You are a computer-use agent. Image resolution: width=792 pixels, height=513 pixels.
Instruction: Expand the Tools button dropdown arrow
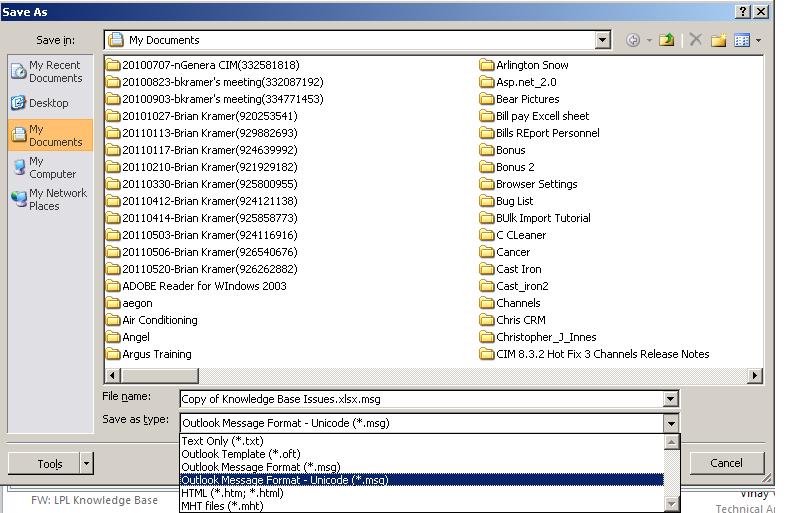(x=86, y=463)
